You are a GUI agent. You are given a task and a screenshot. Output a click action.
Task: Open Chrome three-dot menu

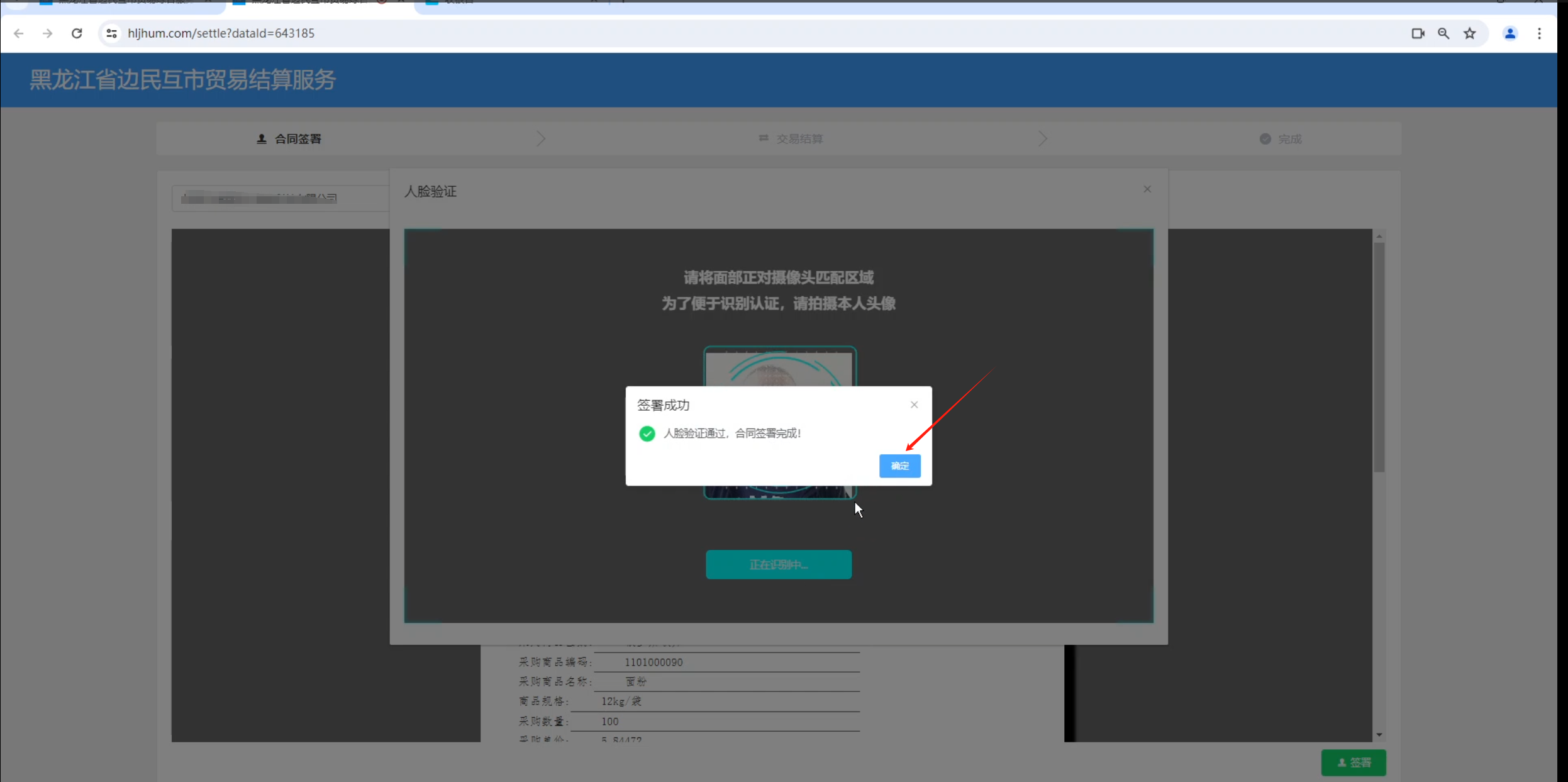pyautogui.click(x=1539, y=33)
